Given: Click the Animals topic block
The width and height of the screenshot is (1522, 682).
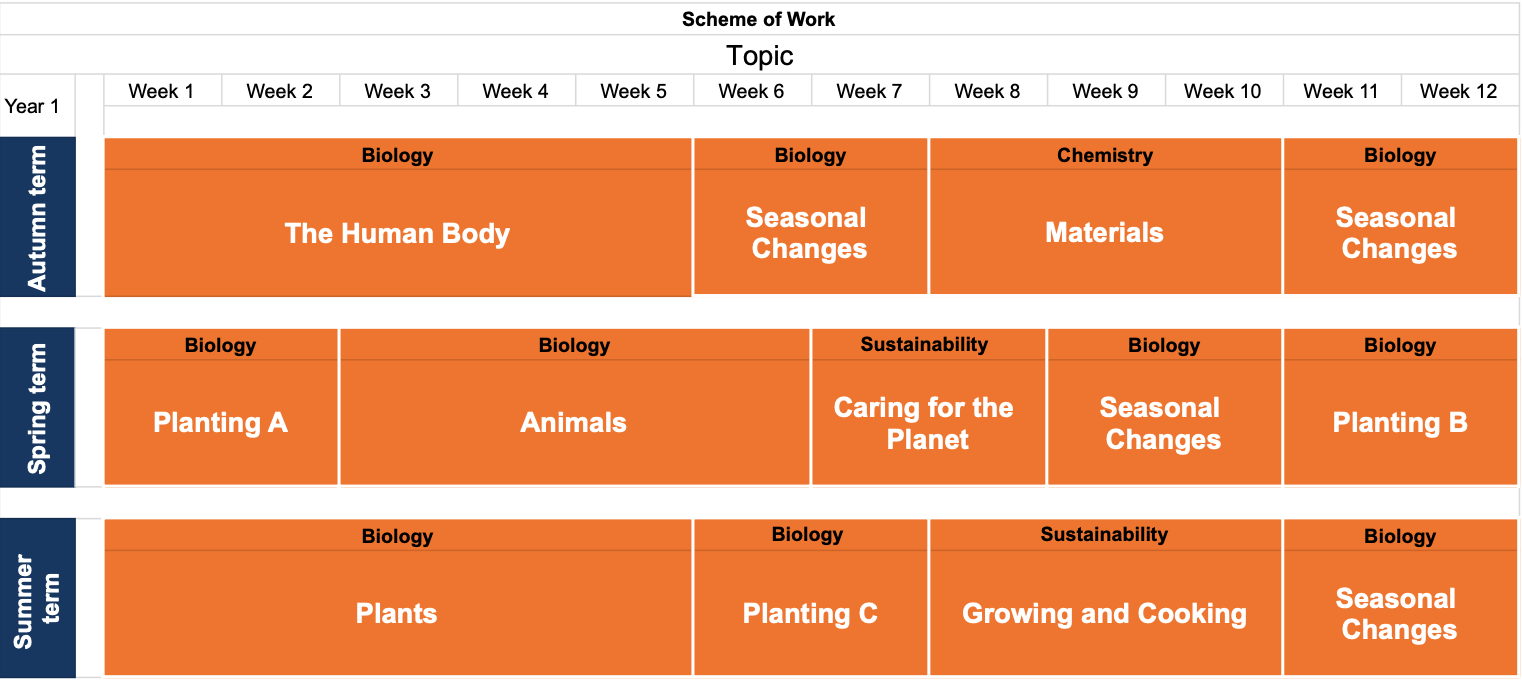Looking at the screenshot, I should coord(573,423).
